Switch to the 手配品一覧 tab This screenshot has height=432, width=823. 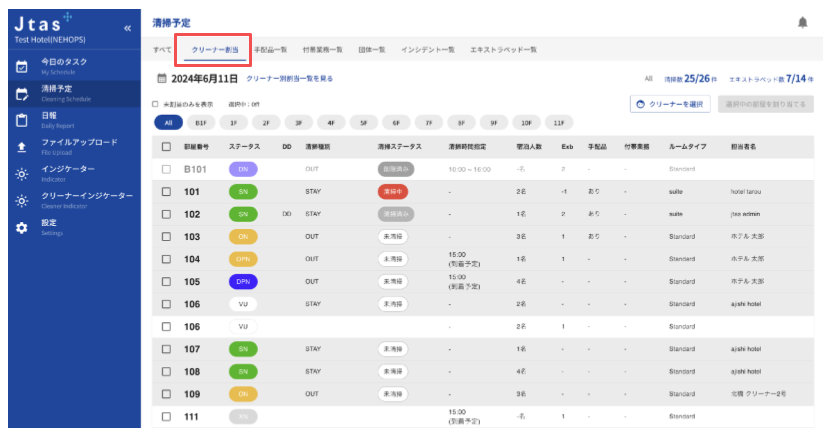tap(271, 49)
